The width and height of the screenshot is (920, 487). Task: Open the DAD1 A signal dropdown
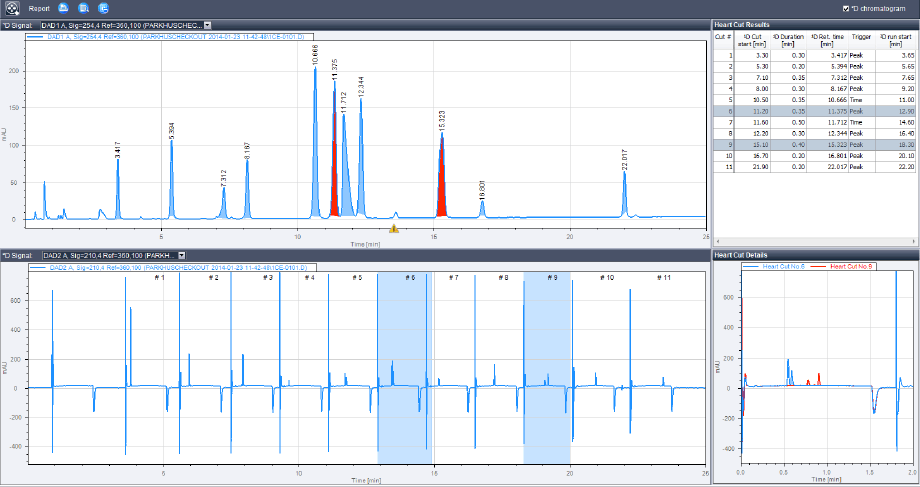coord(207,24)
